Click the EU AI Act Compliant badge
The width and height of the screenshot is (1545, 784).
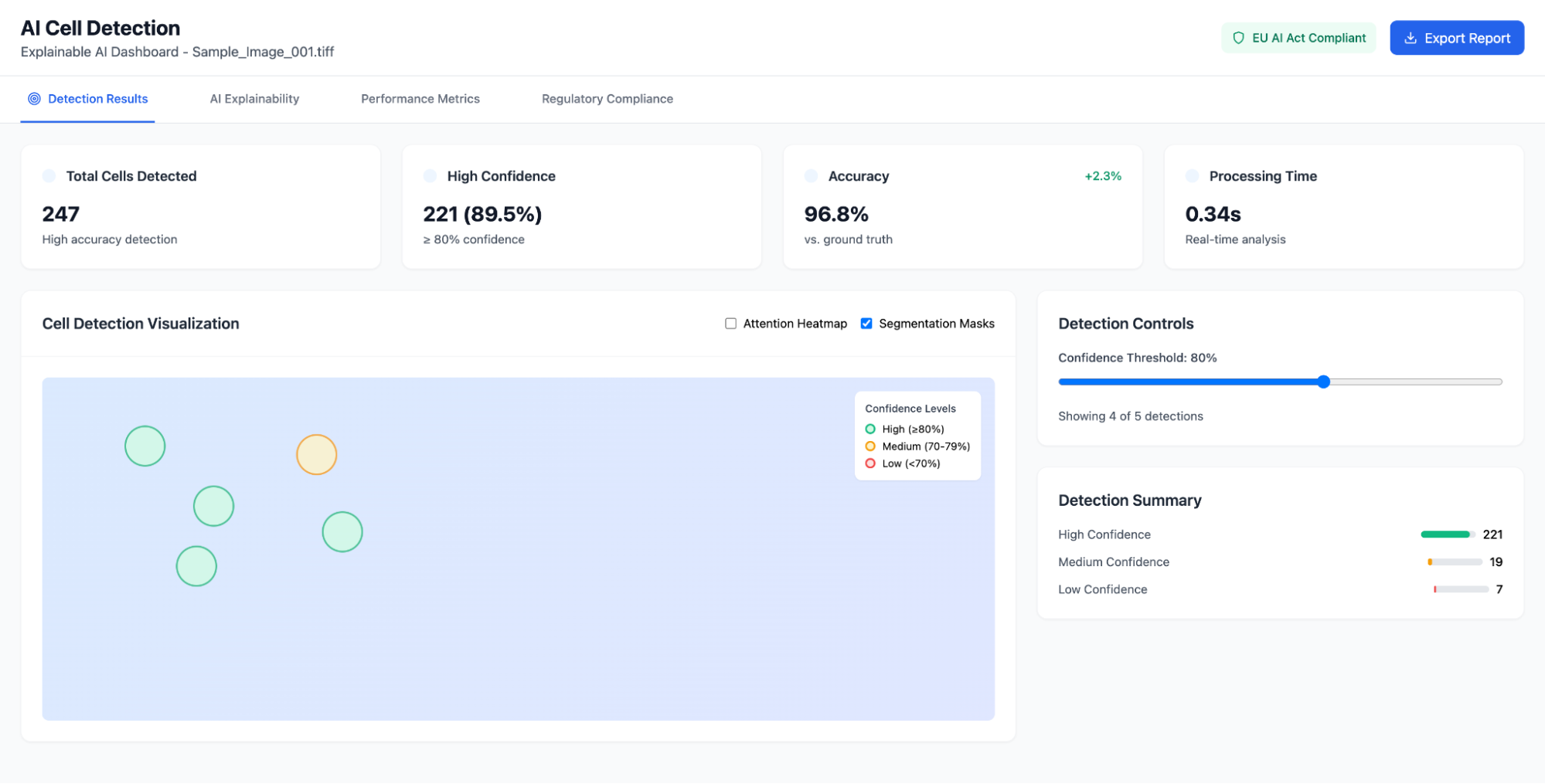[1298, 38]
